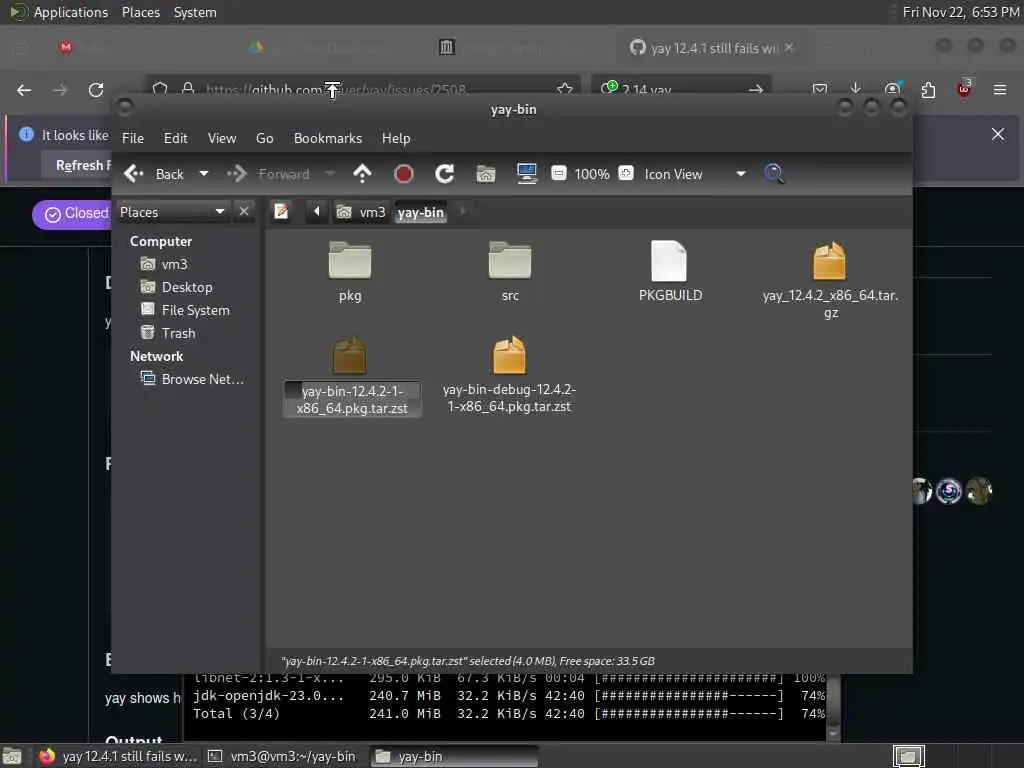
Task: Bookmark the page with the star icon
Action: coord(565,89)
